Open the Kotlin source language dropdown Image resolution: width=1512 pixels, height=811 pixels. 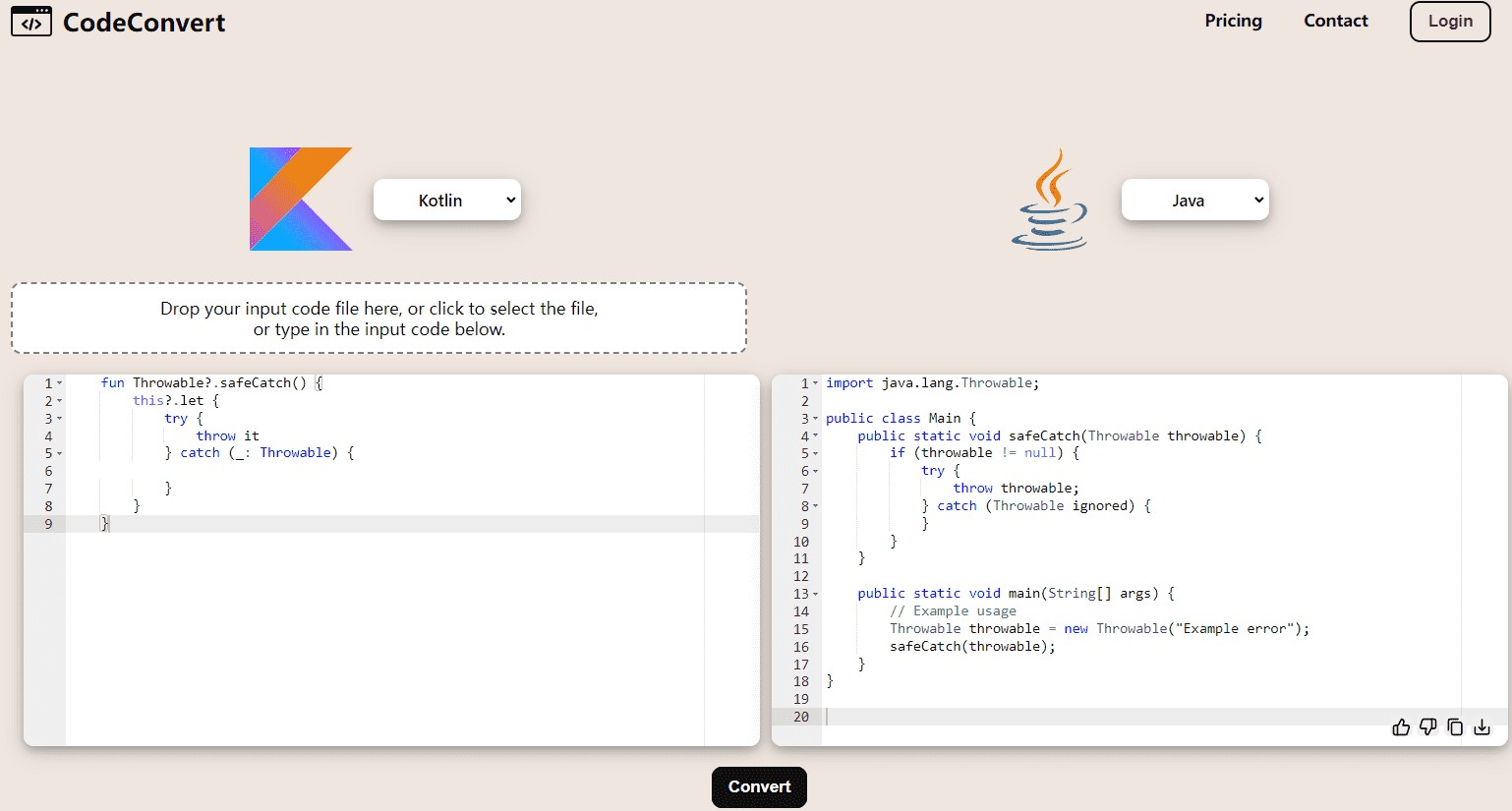(x=447, y=200)
